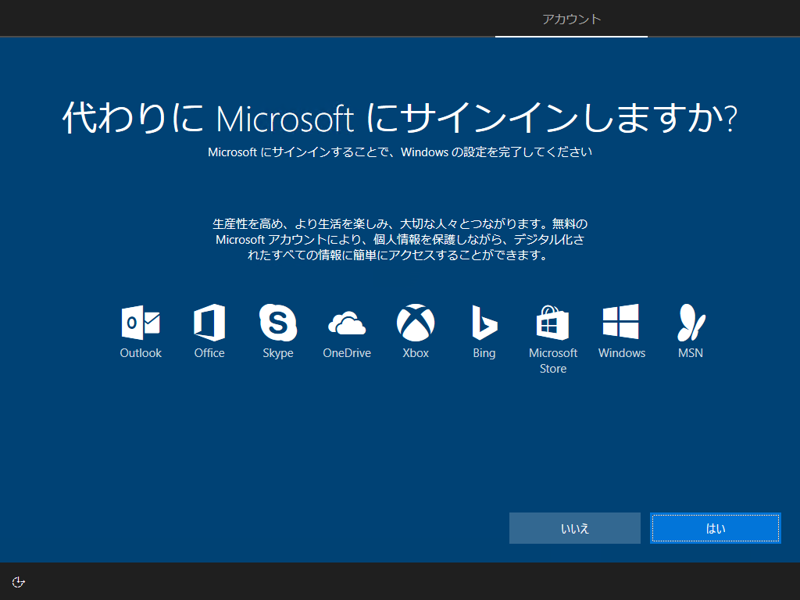Click the subtitle Microsoft にサインインすることで
Viewport: 800px width, 600px height.
(x=400, y=152)
